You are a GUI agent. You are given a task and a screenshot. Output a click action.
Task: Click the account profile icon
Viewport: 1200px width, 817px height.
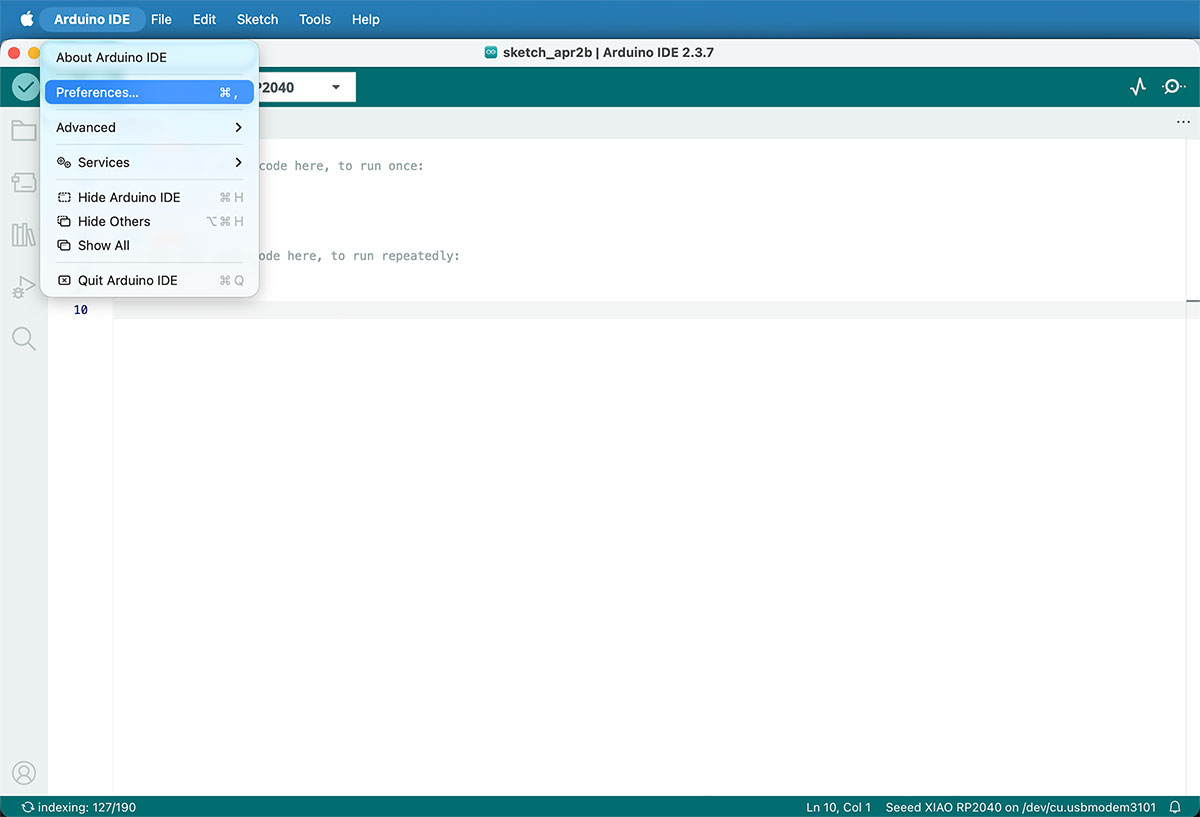click(x=23, y=773)
